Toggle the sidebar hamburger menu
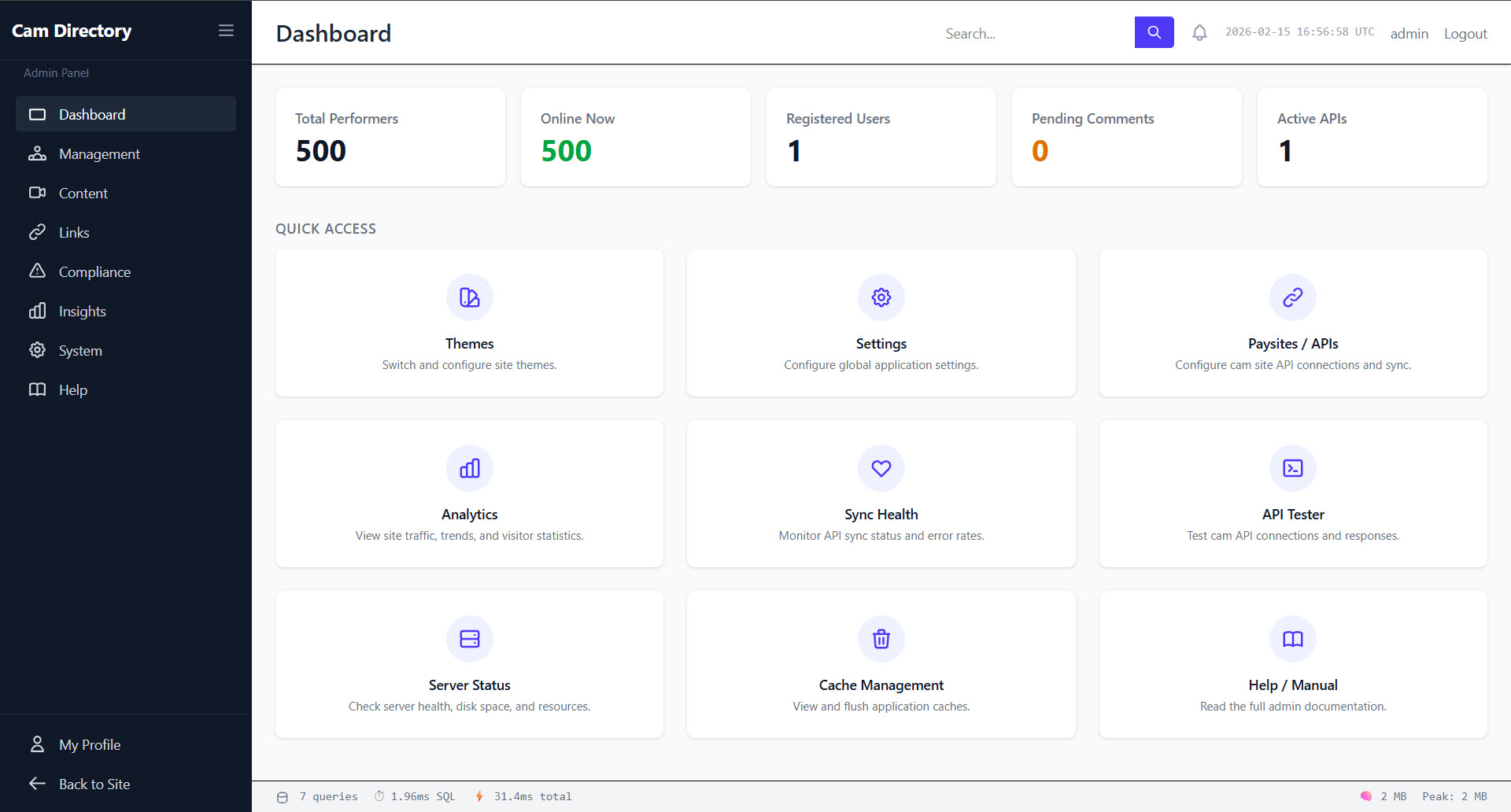The width and height of the screenshot is (1511, 812). pyautogui.click(x=226, y=31)
